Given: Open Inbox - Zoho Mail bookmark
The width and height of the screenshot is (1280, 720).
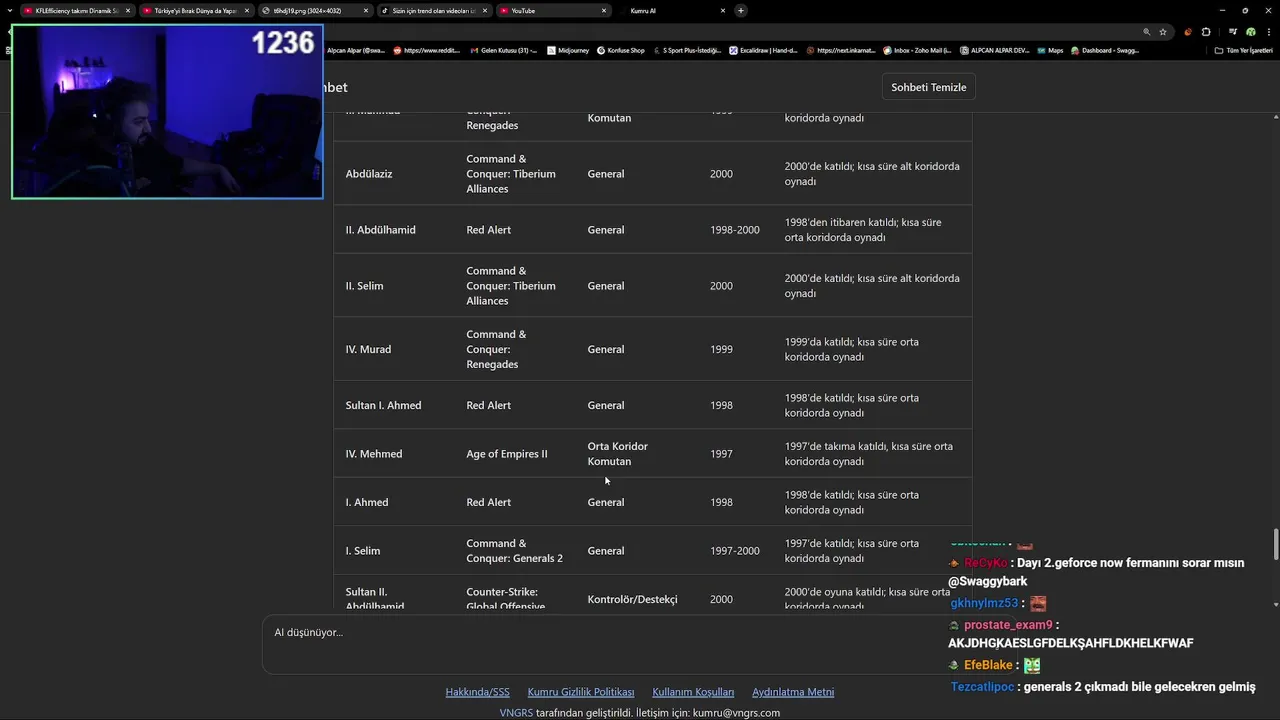Looking at the screenshot, I should 917,50.
